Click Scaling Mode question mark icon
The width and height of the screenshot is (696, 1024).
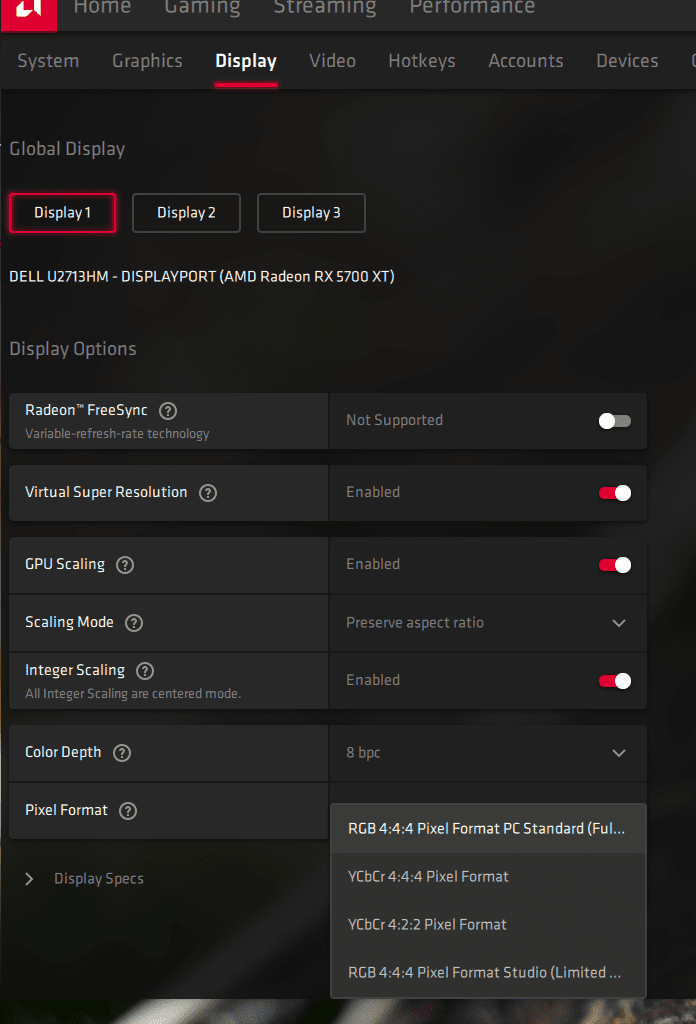click(134, 622)
